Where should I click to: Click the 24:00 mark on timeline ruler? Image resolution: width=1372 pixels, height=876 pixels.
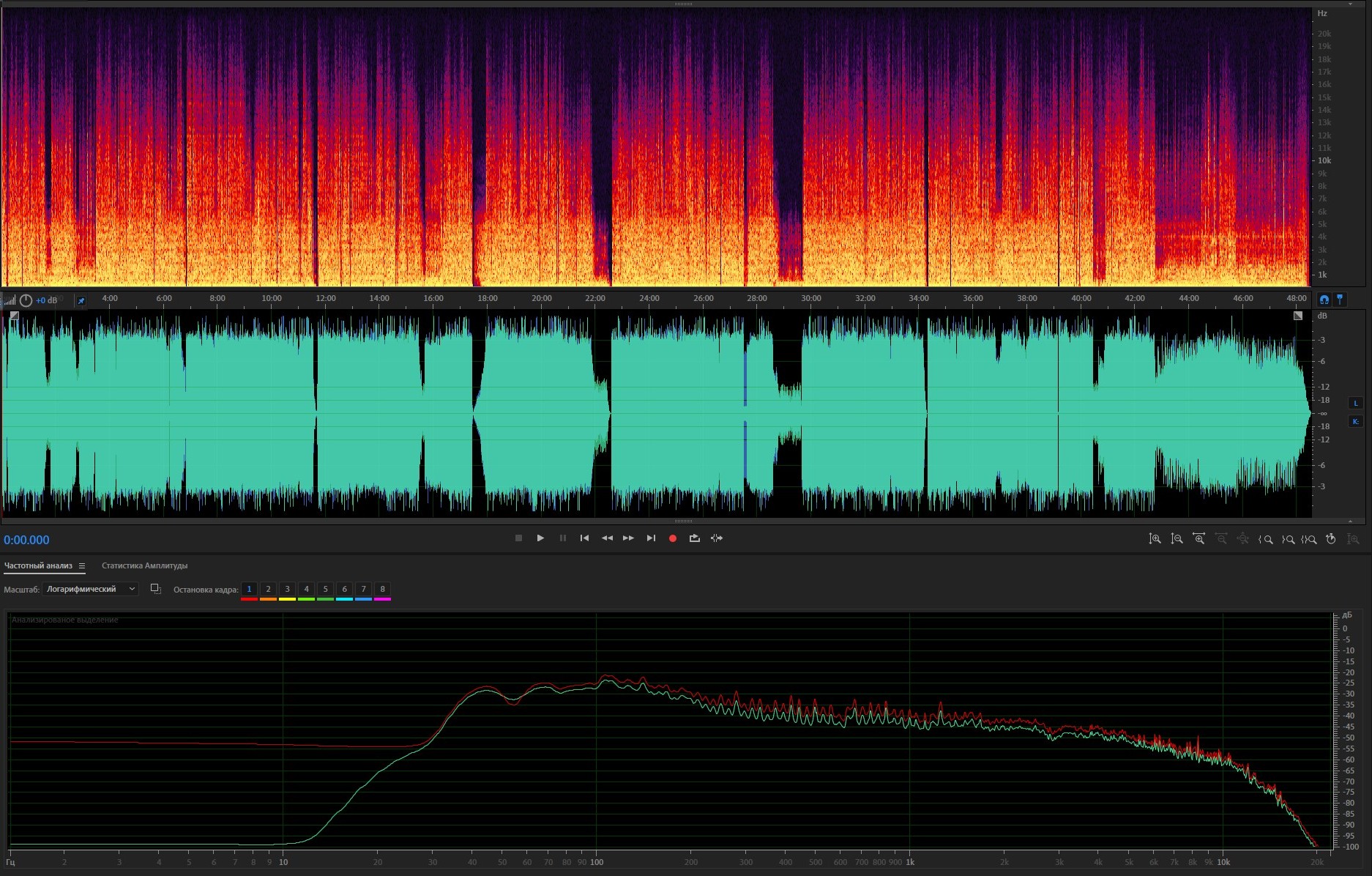click(649, 299)
